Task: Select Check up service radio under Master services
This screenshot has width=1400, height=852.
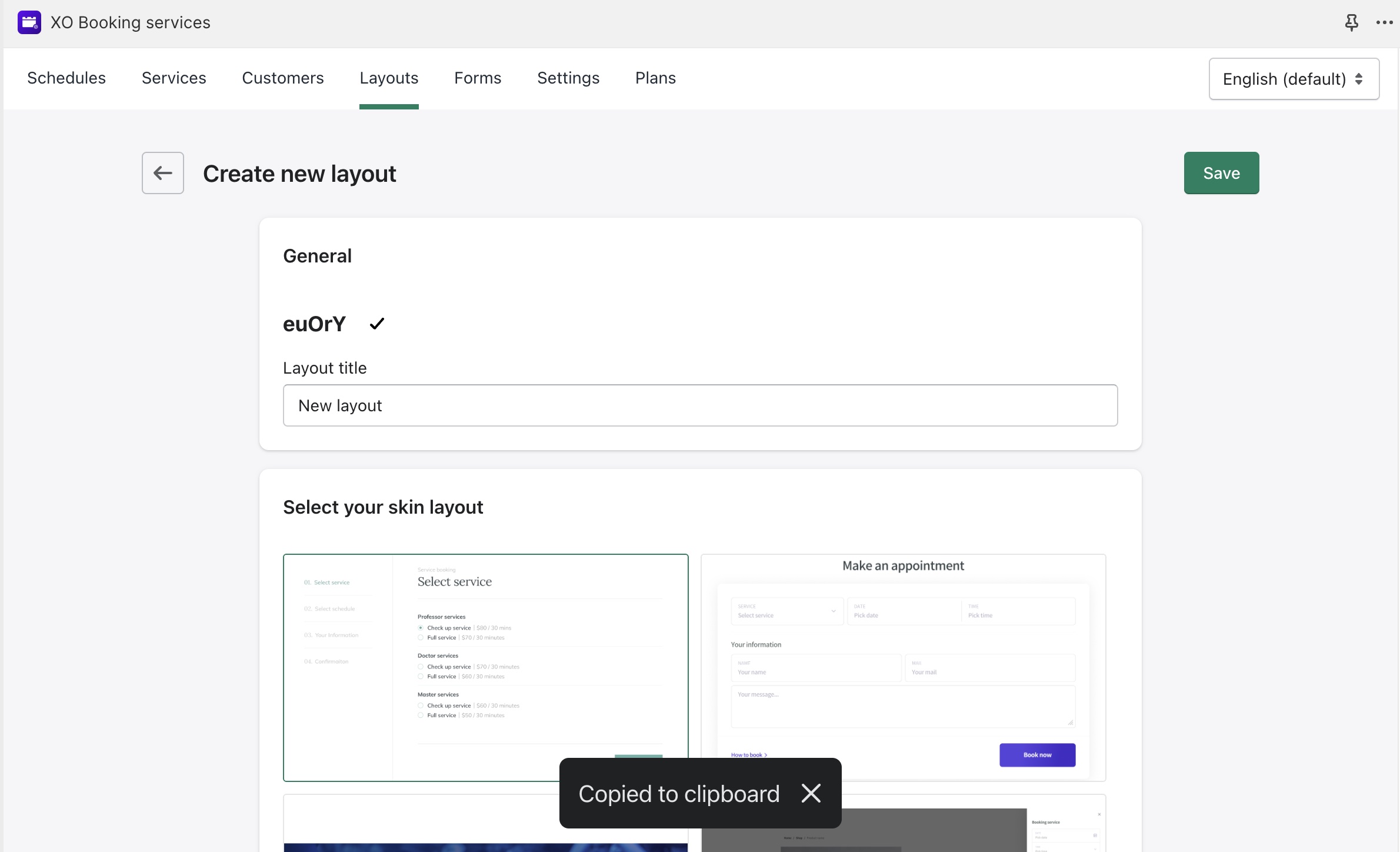Action: point(420,705)
